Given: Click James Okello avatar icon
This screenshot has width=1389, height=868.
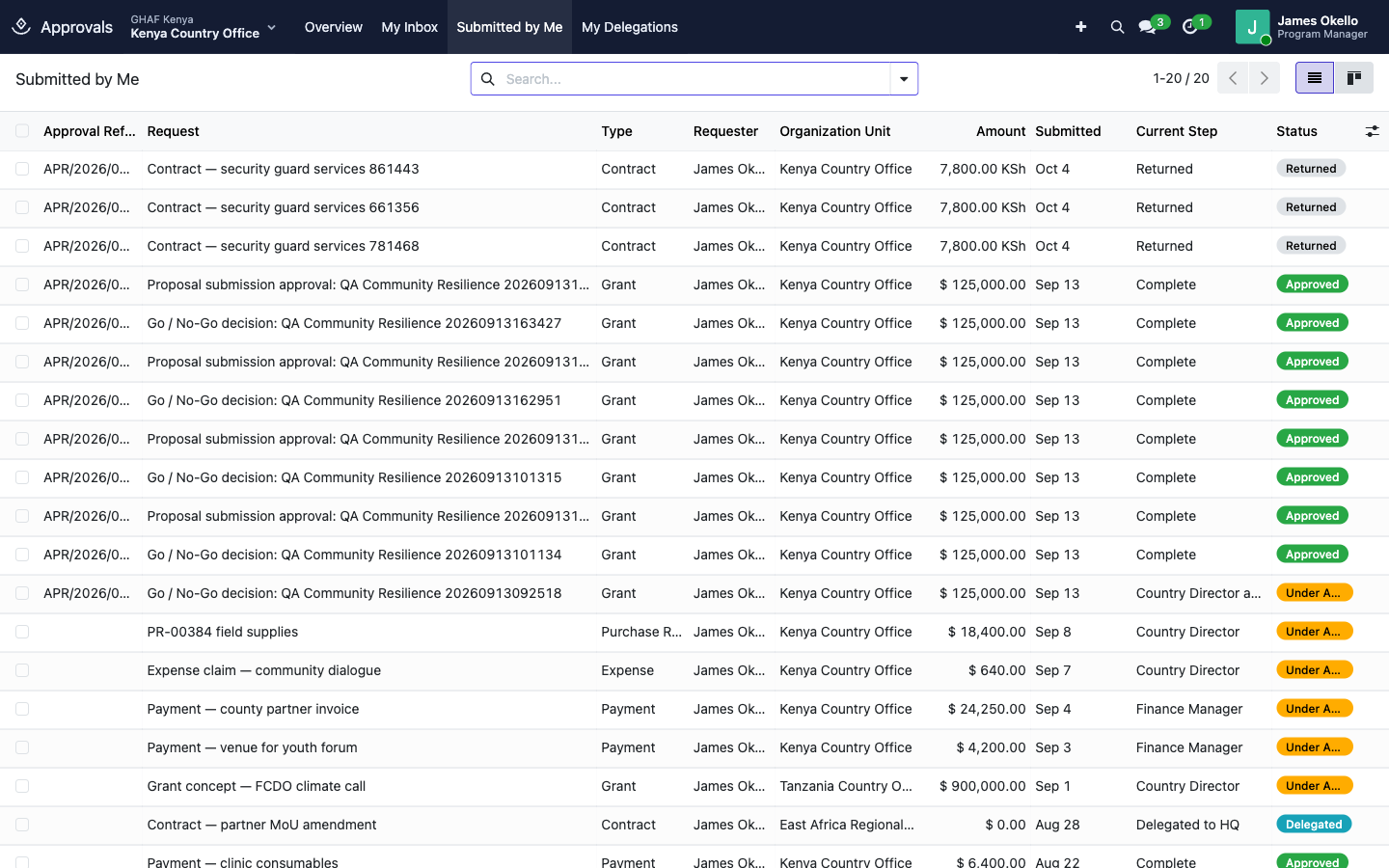Looking at the screenshot, I should coord(1252,27).
